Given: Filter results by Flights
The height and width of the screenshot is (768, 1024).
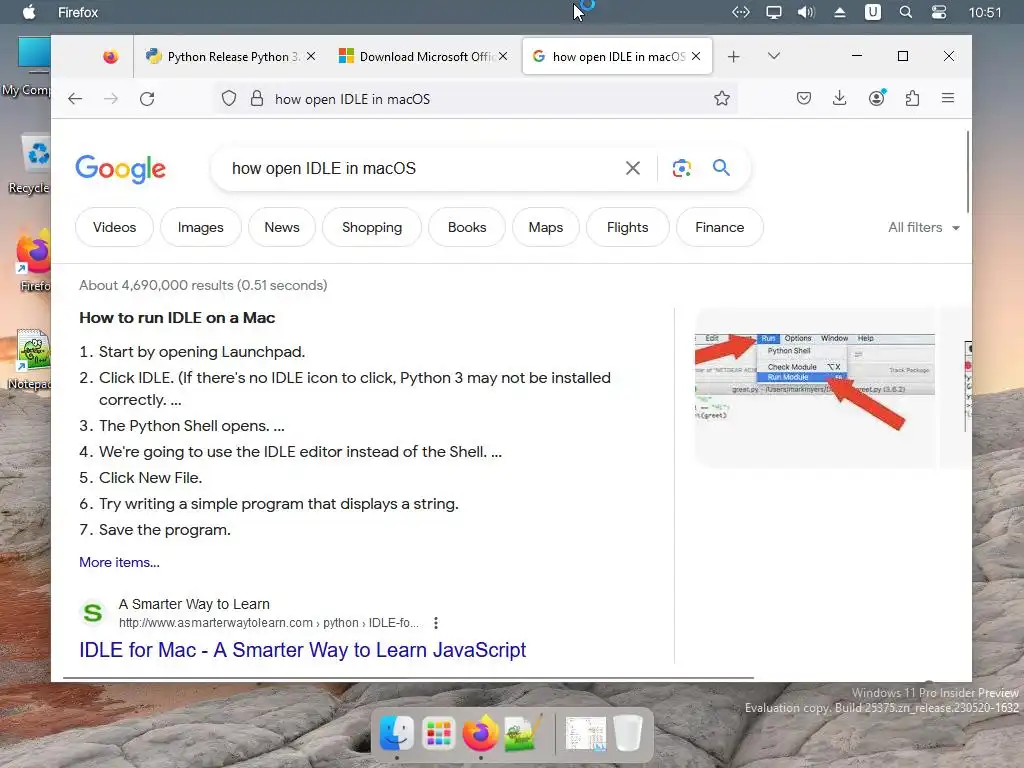Looking at the screenshot, I should click(x=628, y=227).
